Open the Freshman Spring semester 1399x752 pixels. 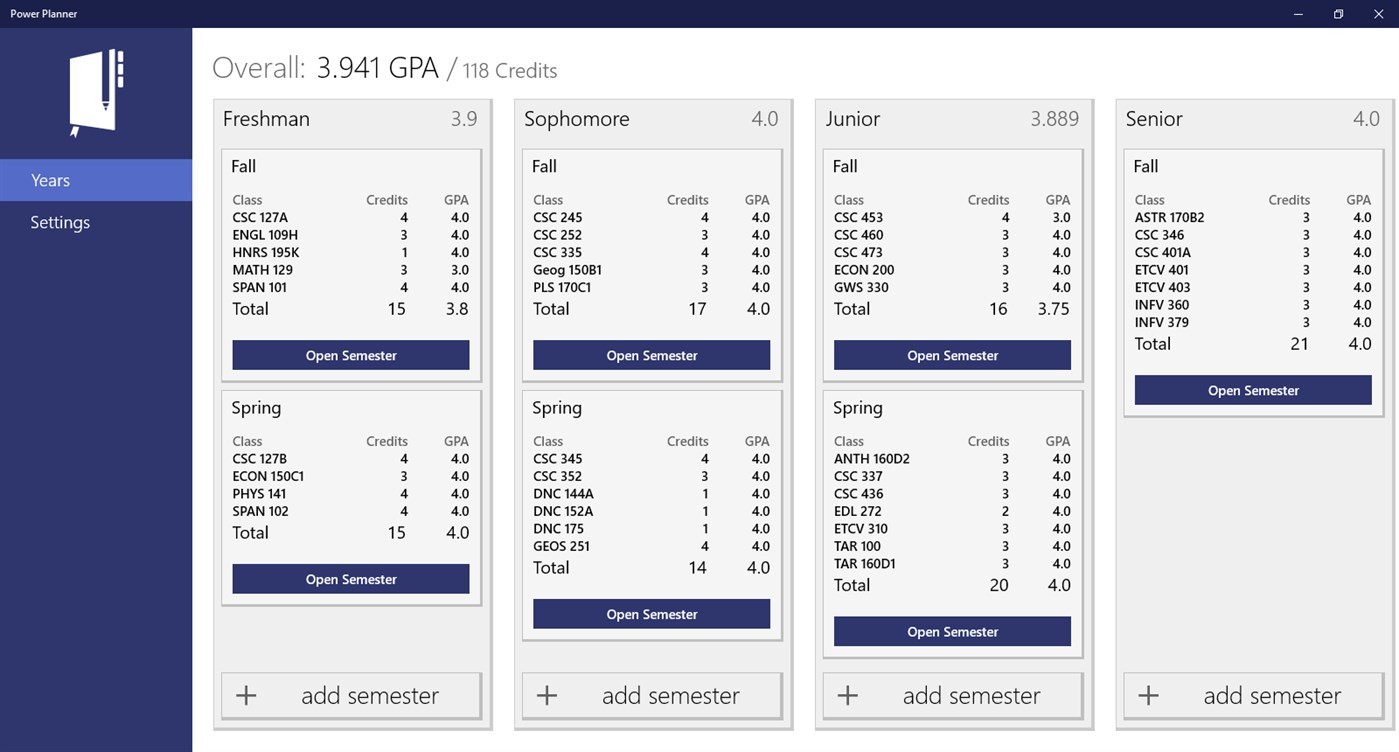[x=350, y=578]
